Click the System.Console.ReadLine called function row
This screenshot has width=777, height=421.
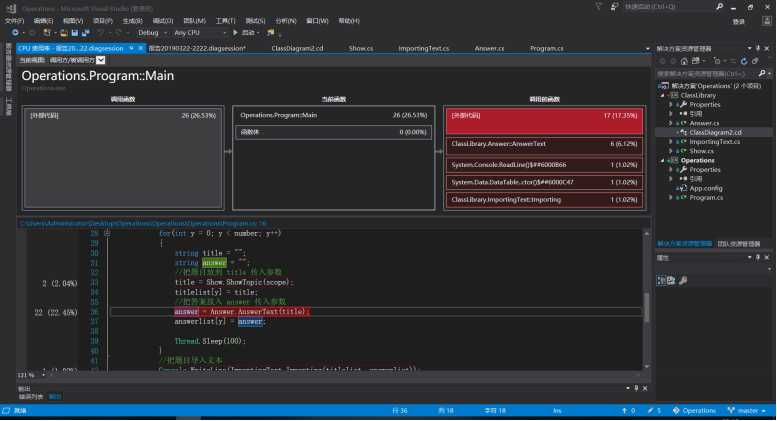545,165
